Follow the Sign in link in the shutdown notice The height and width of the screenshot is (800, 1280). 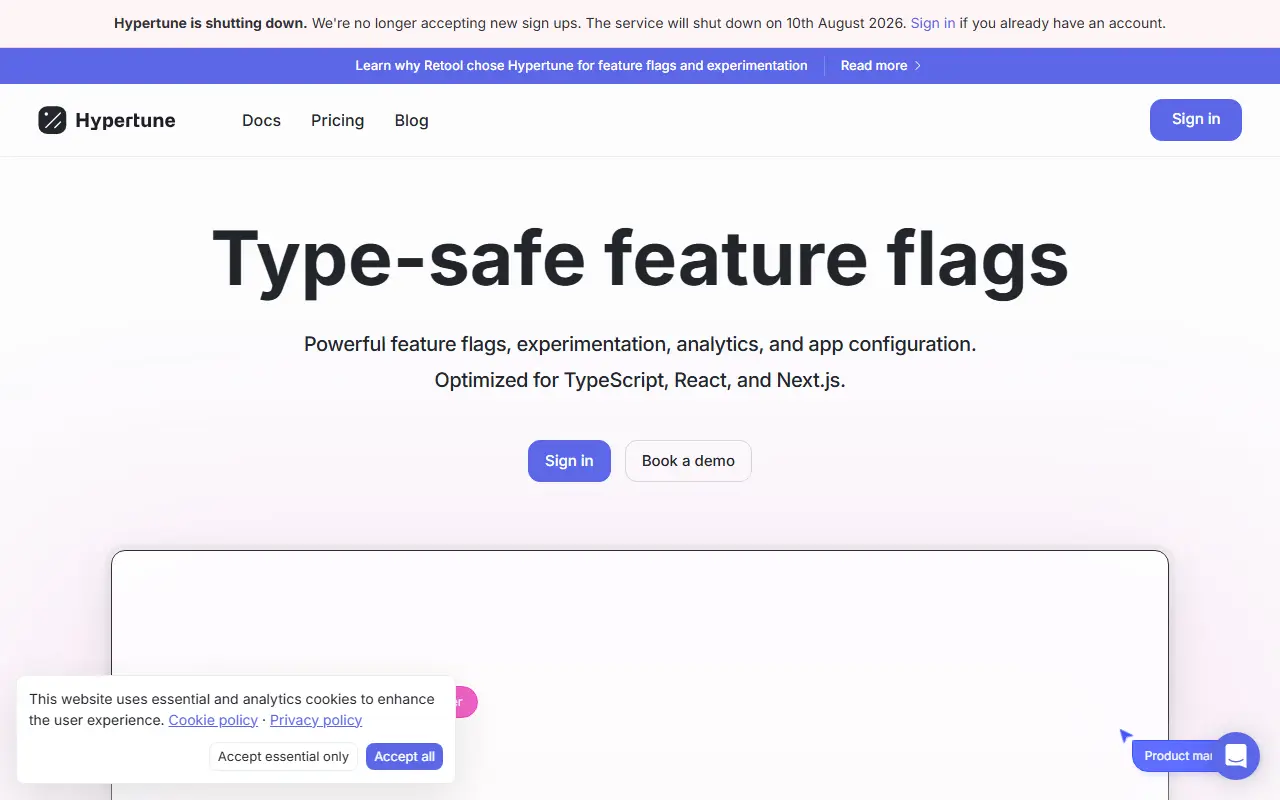(932, 23)
